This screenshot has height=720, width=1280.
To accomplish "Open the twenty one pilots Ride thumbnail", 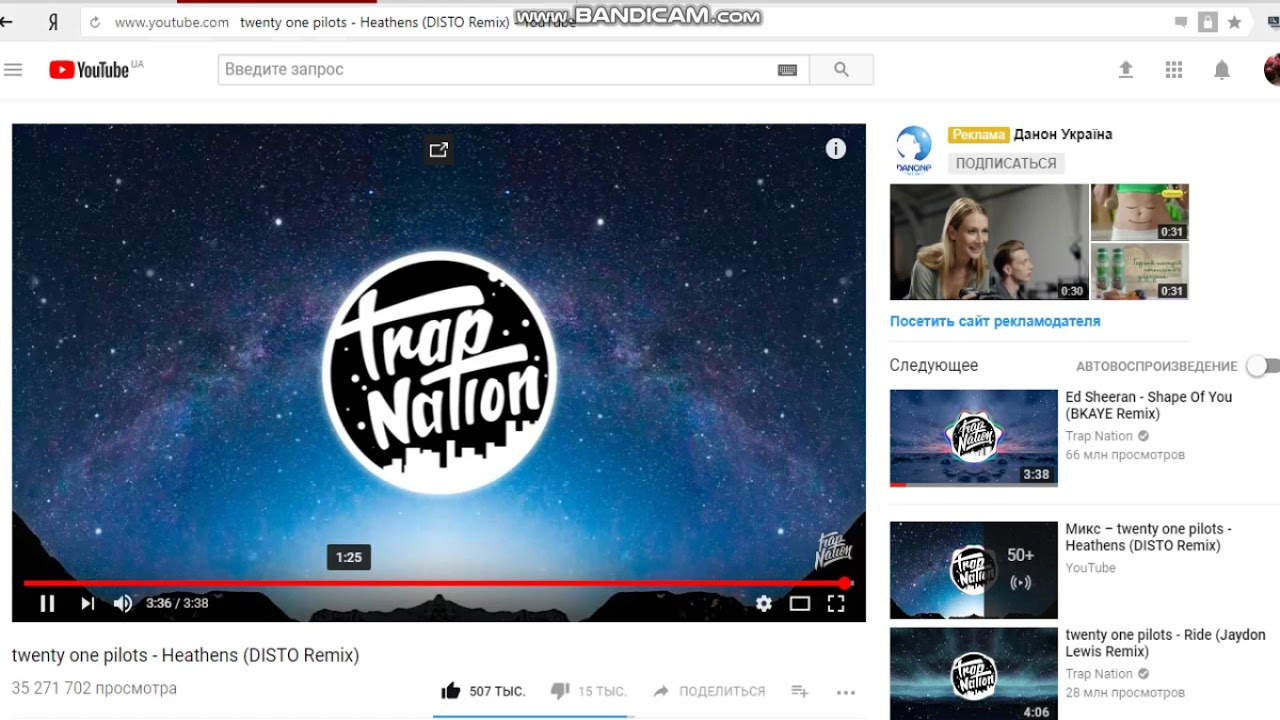I will (x=974, y=673).
